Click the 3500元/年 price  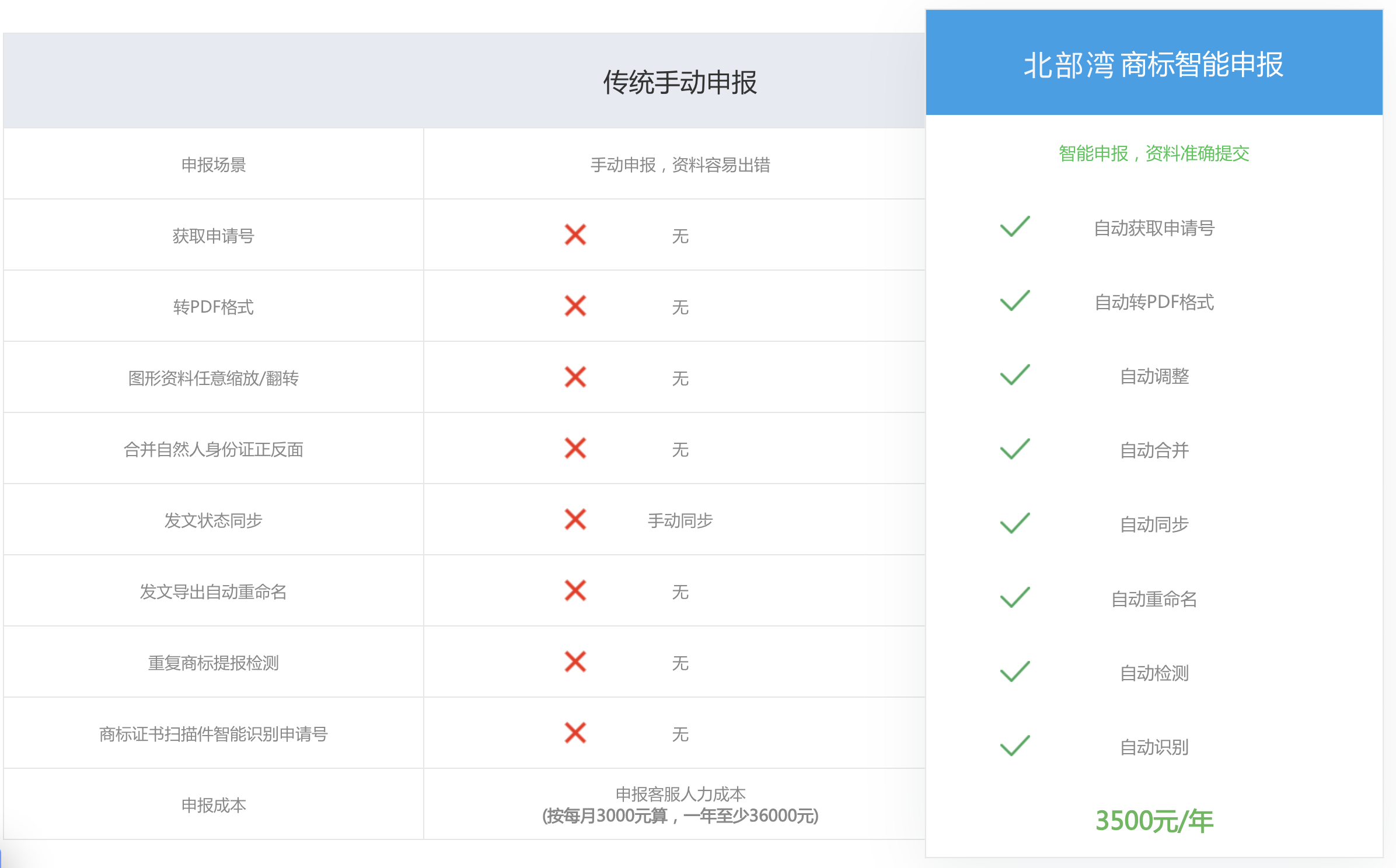(x=1154, y=821)
